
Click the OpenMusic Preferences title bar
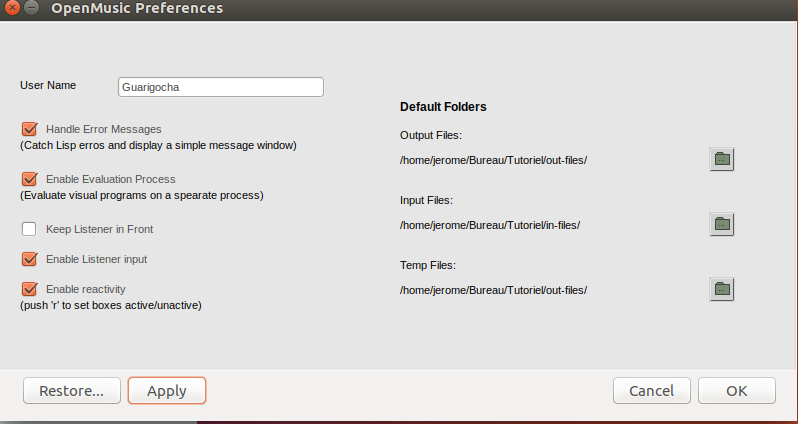399,10
